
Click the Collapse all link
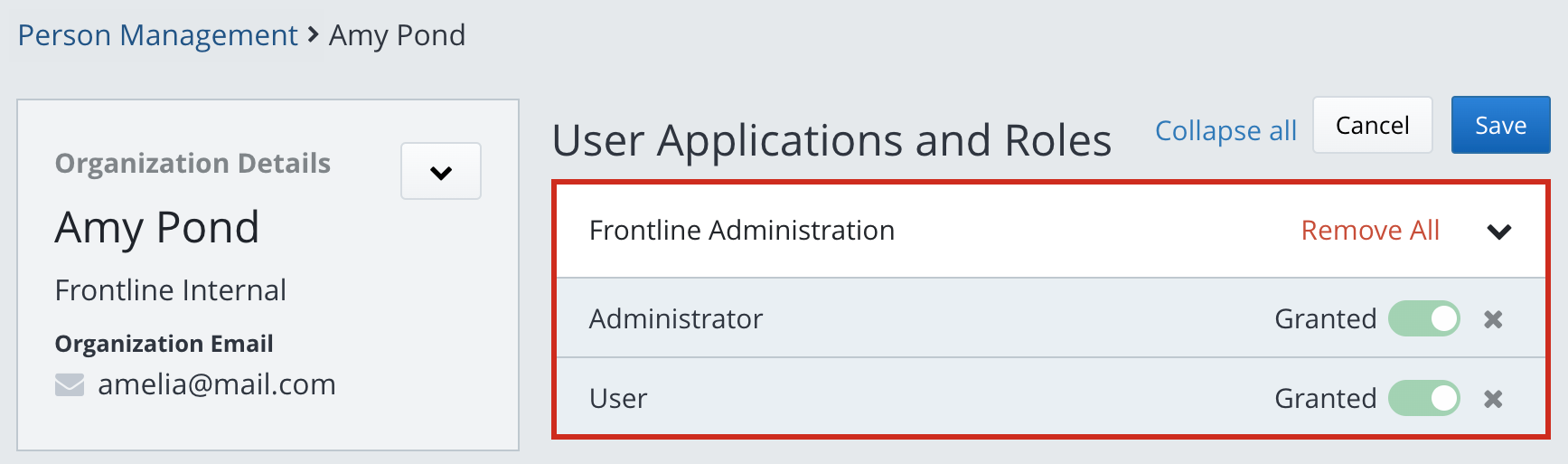coord(1225,131)
